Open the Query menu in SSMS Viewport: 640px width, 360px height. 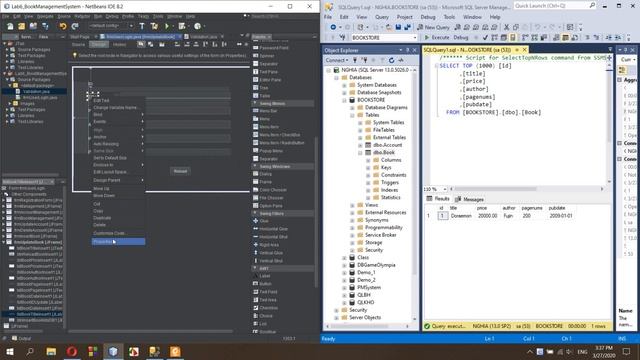(x=382, y=17)
